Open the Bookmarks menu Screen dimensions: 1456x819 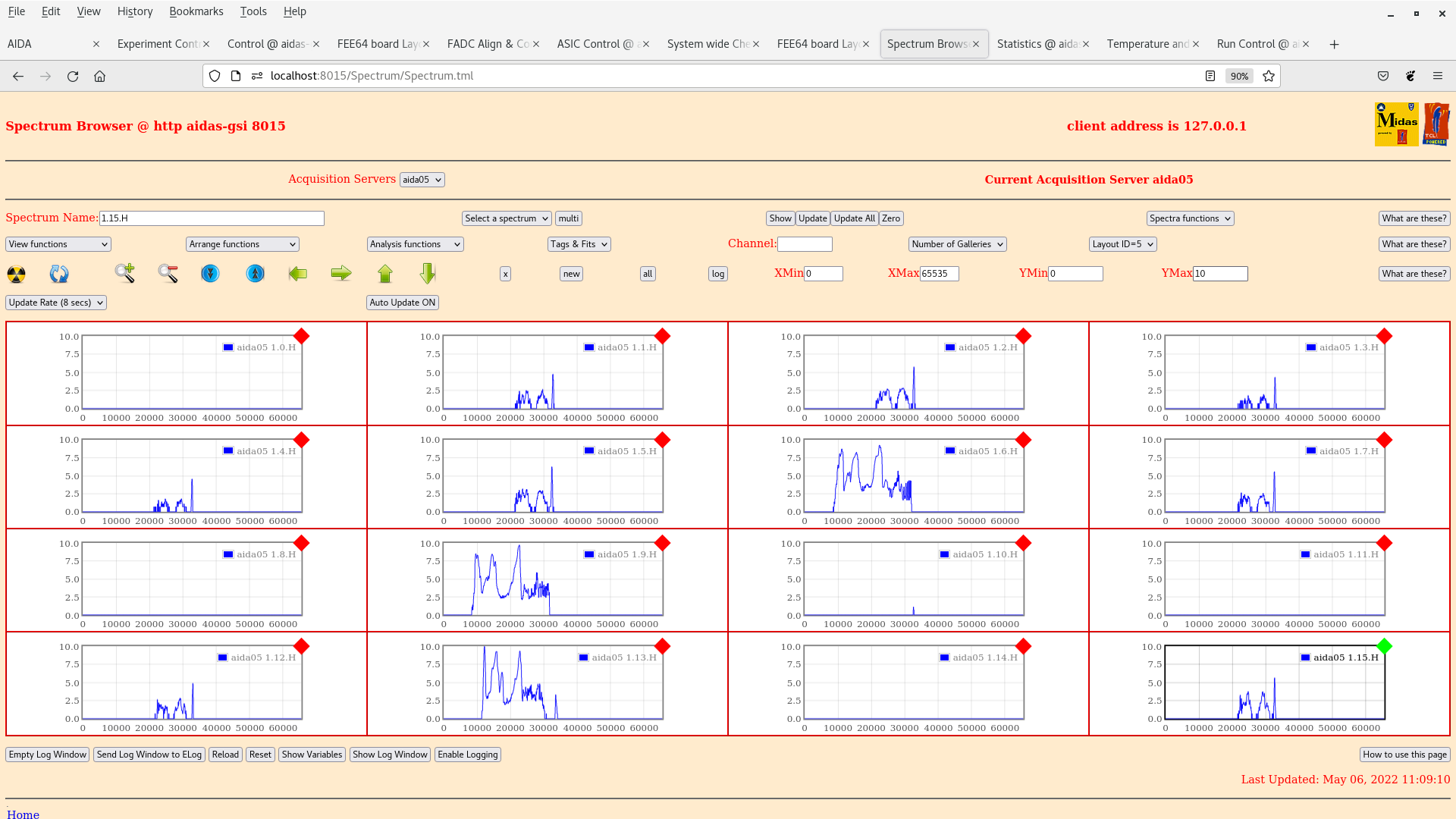click(196, 11)
